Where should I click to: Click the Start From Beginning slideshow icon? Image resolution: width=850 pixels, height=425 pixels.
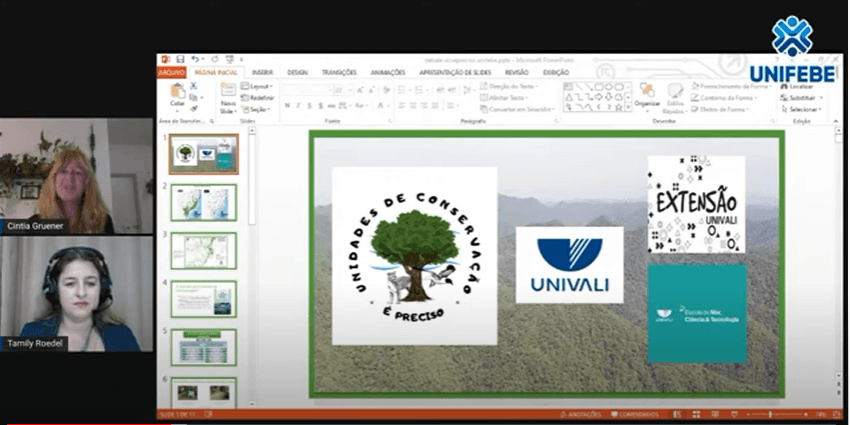click(x=228, y=59)
